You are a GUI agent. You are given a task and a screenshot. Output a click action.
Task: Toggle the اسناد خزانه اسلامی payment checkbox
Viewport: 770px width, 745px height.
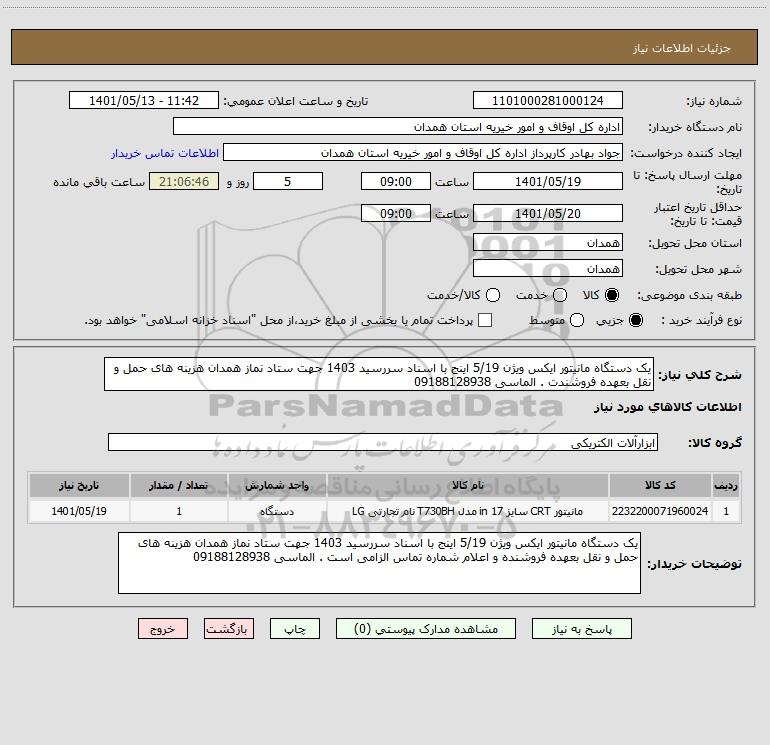[485, 321]
